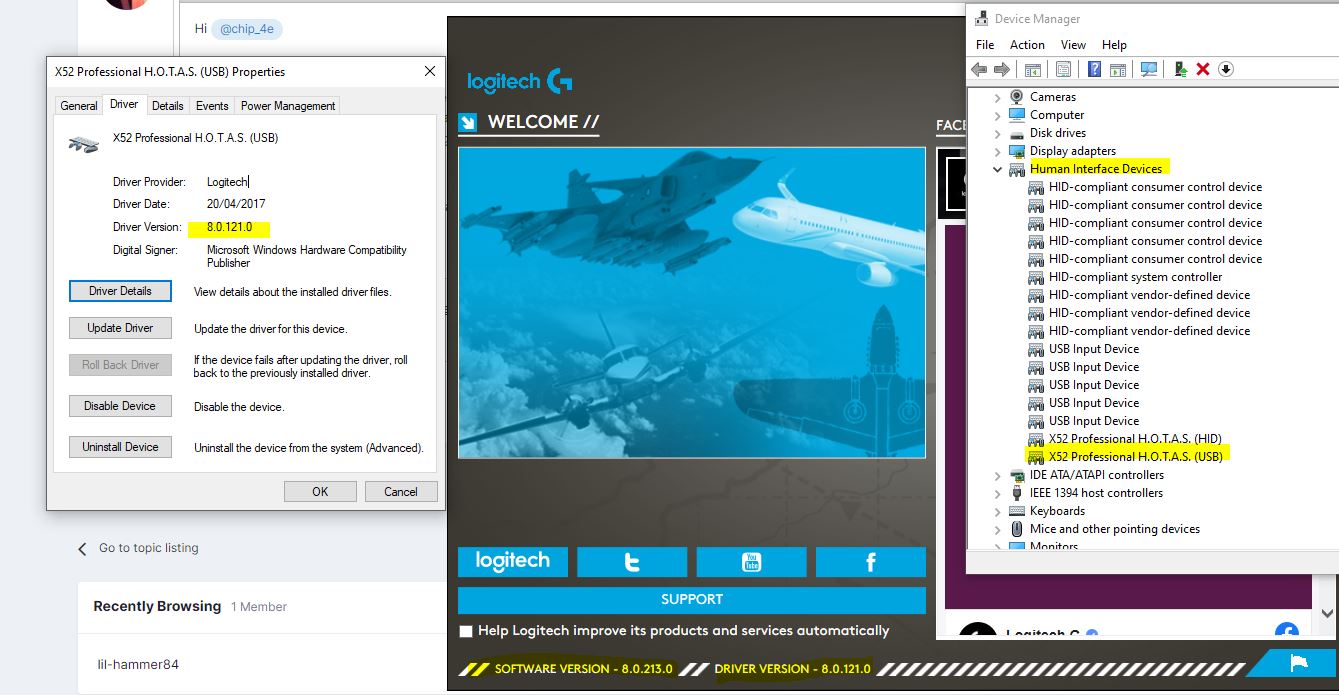Switch to the Power Management tab
Screen dimensions: 1339x695
(288, 106)
